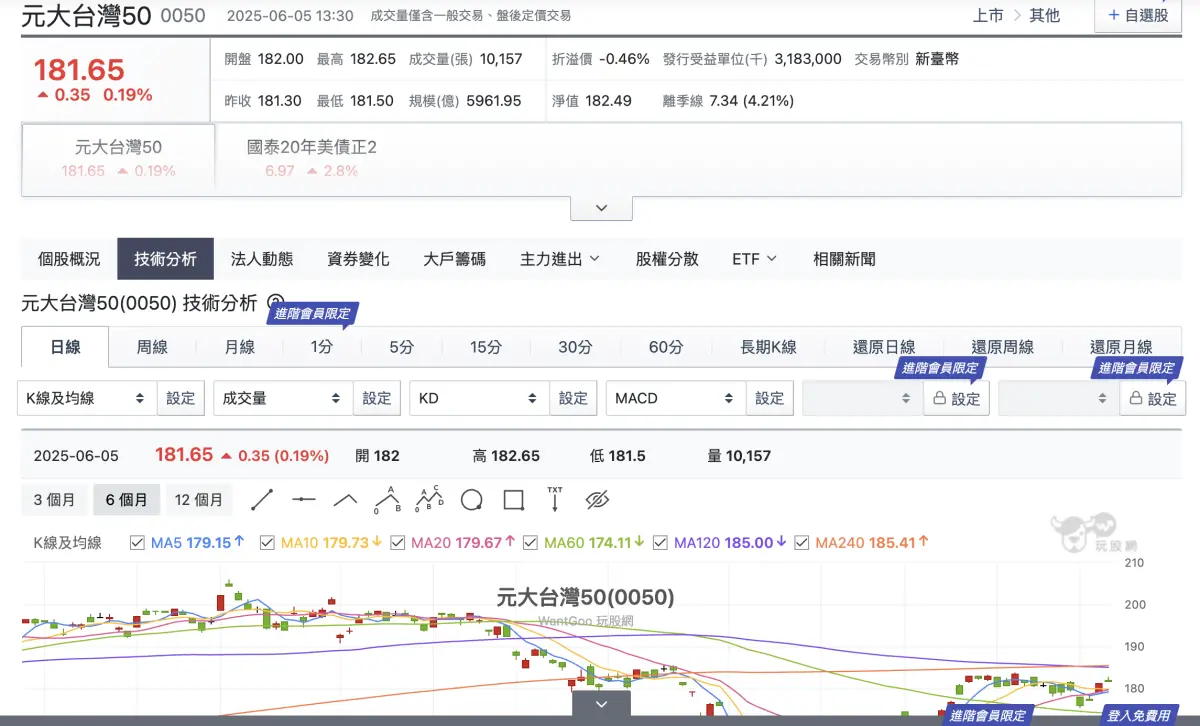
Task: Open the 法人動態 tab
Action: point(262,259)
